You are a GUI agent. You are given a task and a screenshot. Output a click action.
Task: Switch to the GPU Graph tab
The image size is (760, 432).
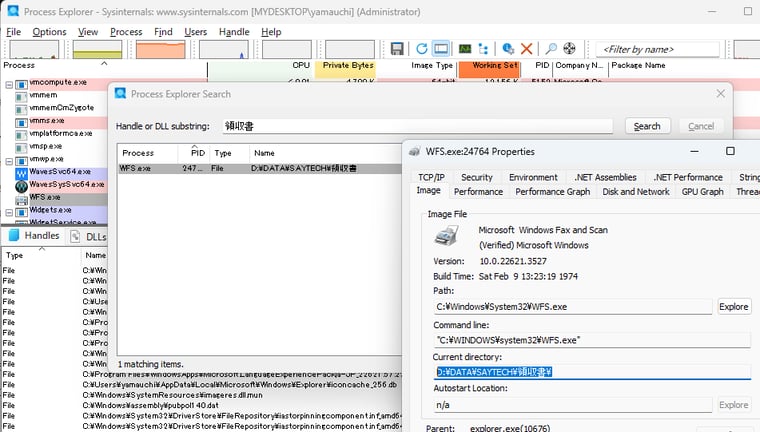(702, 192)
